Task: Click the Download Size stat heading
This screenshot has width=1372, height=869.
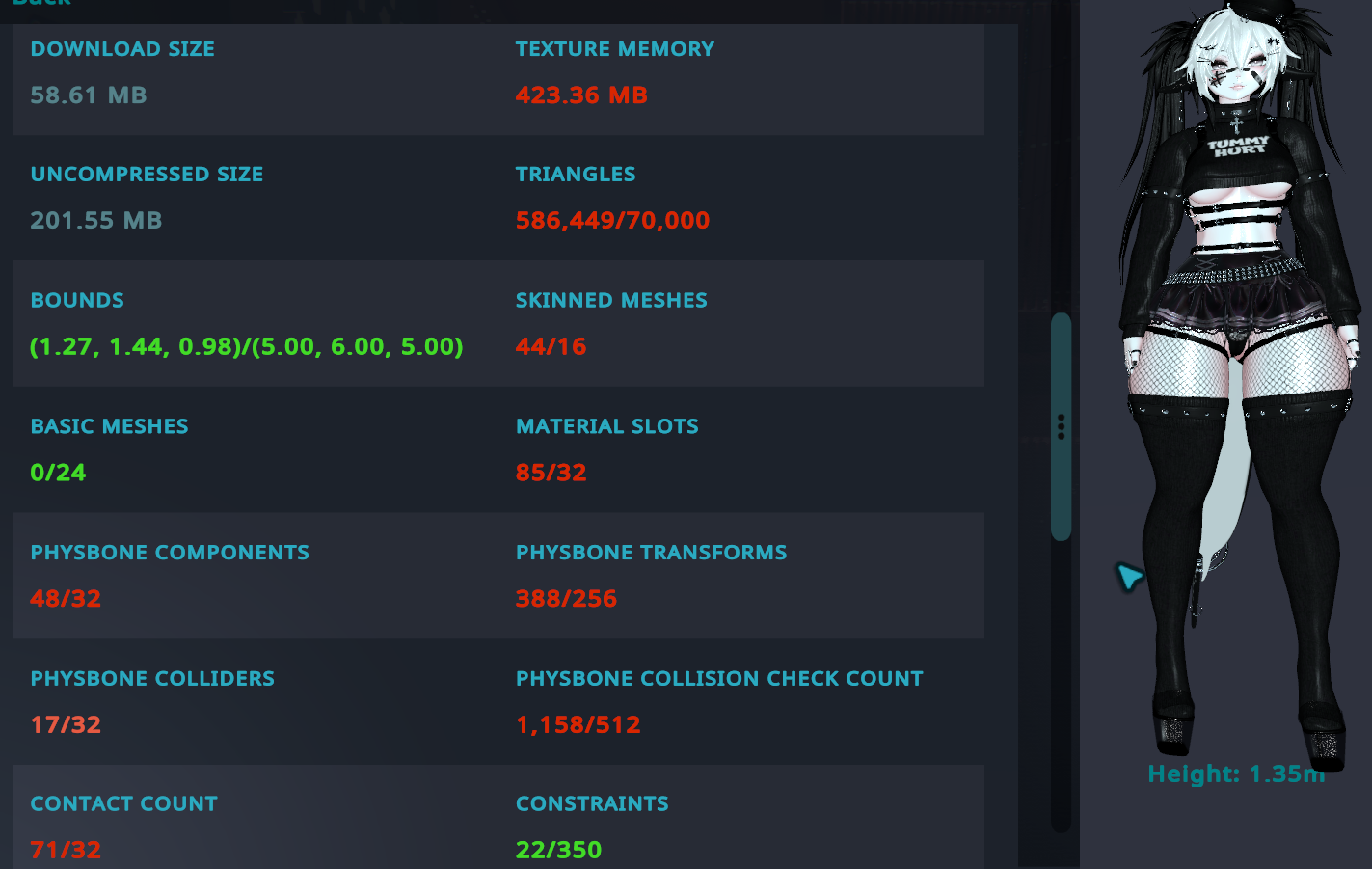Action: (x=122, y=49)
